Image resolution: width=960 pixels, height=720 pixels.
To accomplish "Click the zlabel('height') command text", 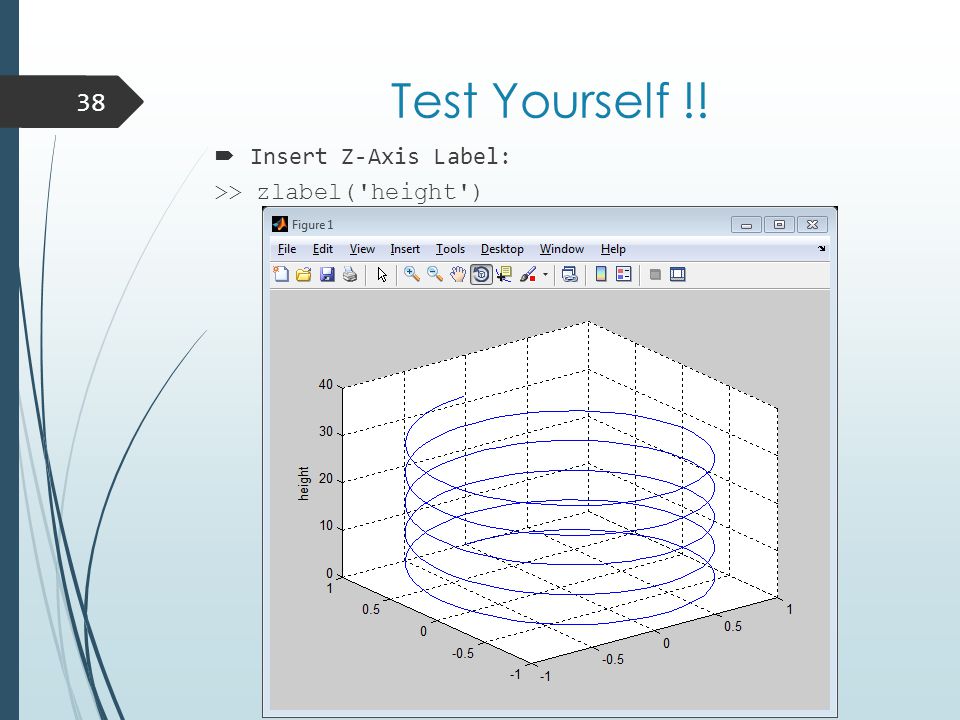I will pyautogui.click(x=369, y=193).
